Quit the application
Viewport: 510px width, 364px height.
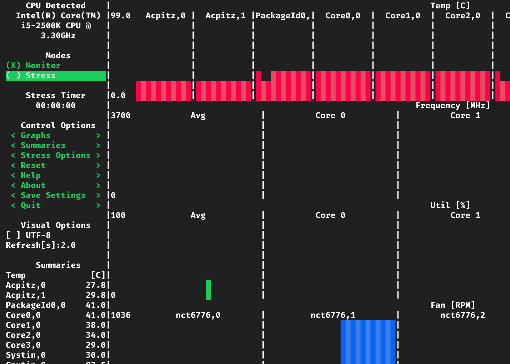tap(55, 205)
